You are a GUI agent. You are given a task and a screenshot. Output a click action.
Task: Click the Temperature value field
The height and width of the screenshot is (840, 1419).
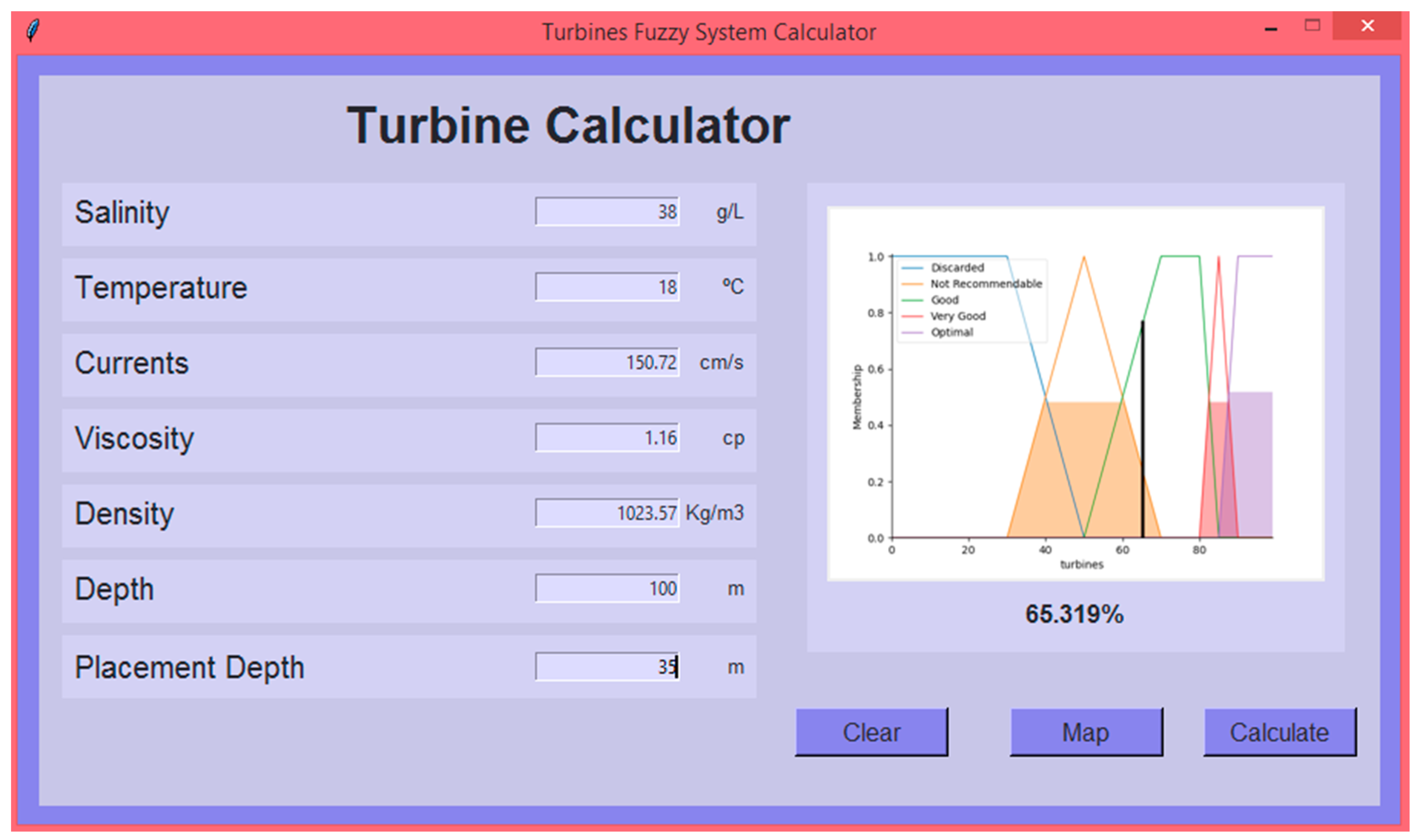click(x=606, y=287)
